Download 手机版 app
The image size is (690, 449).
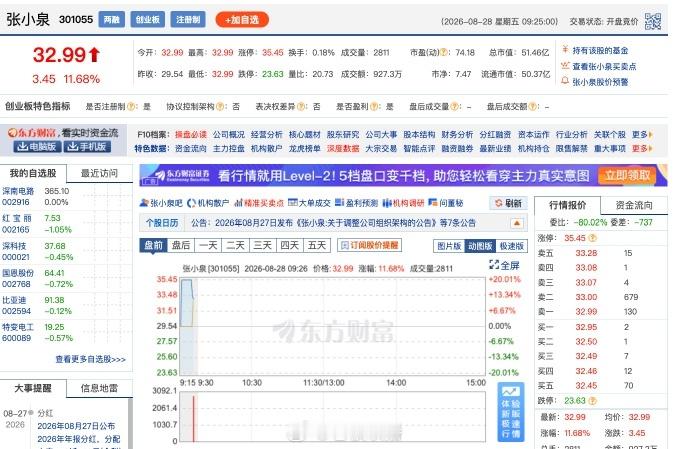[x=88, y=147]
